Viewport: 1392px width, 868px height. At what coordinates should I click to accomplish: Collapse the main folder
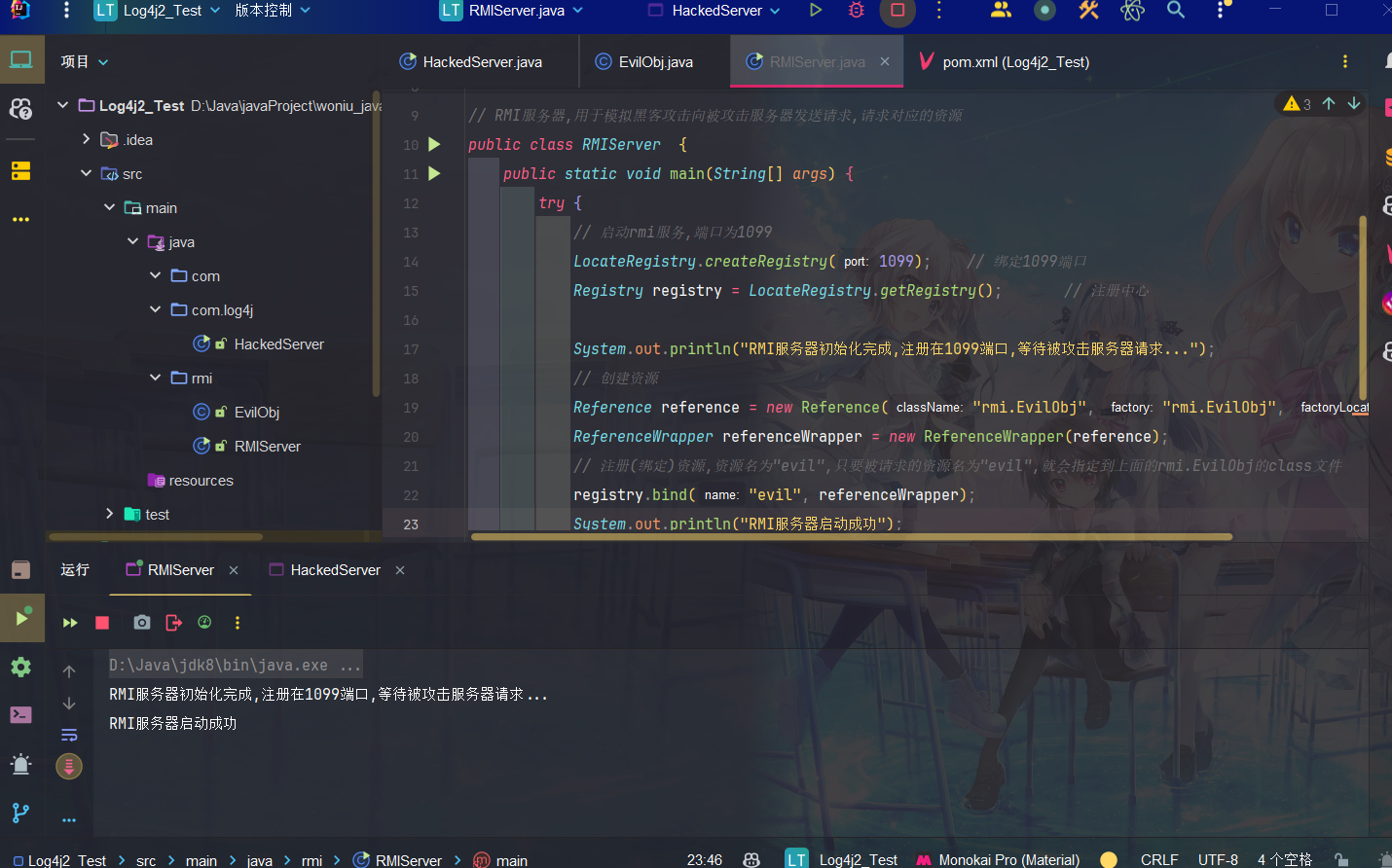coord(110,207)
